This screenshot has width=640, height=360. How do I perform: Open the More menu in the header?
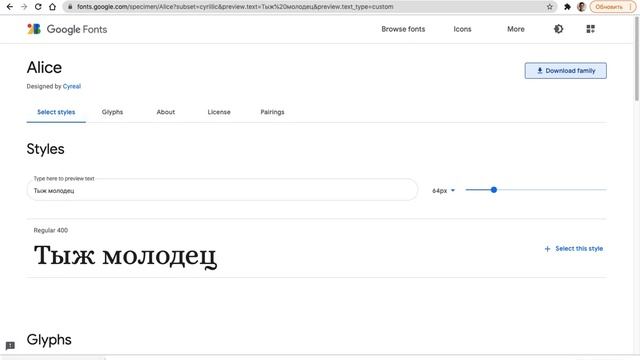(516, 29)
